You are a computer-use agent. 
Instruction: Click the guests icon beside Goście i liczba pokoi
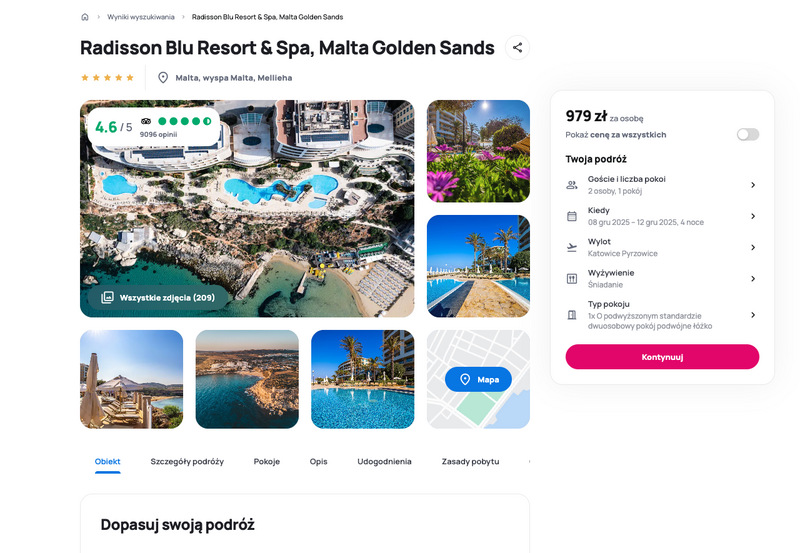click(x=572, y=185)
